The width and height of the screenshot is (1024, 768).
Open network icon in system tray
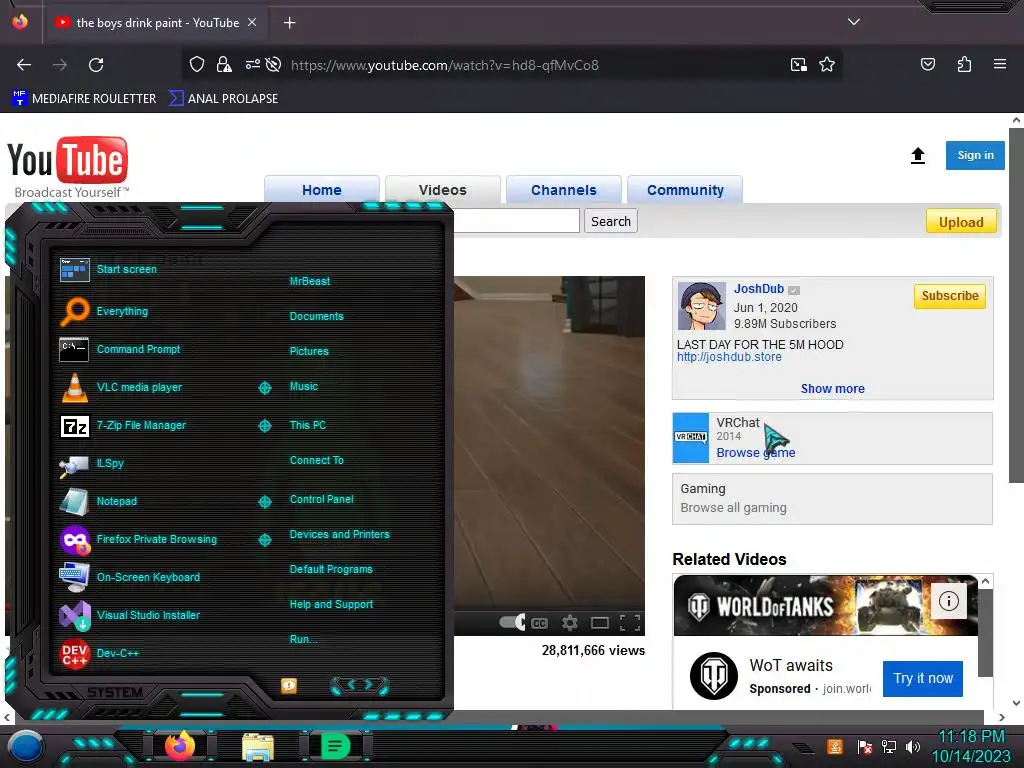point(889,746)
